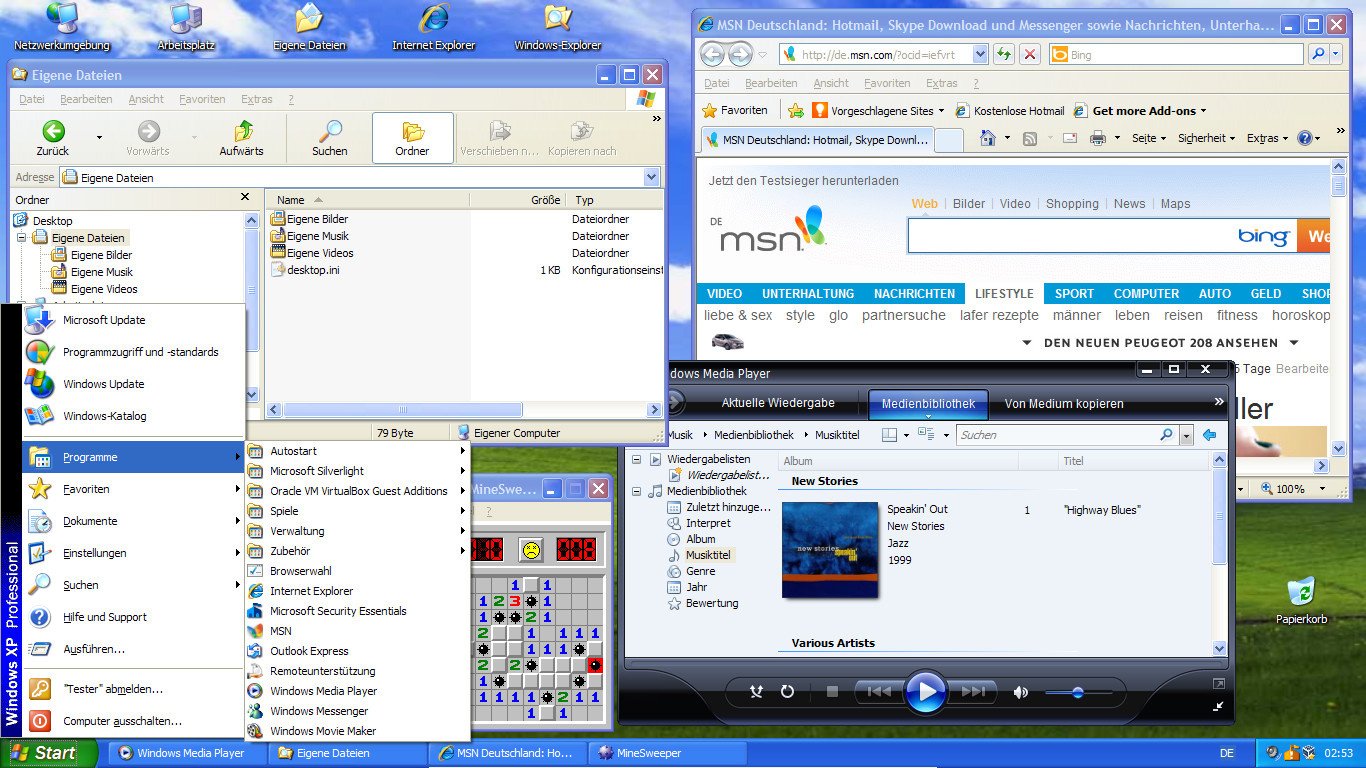The width and height of the screenshot is (1366, 768).
Task: Click the Aufwärts folder-up icon in Eigene Dateien
Action: (243, 131)
